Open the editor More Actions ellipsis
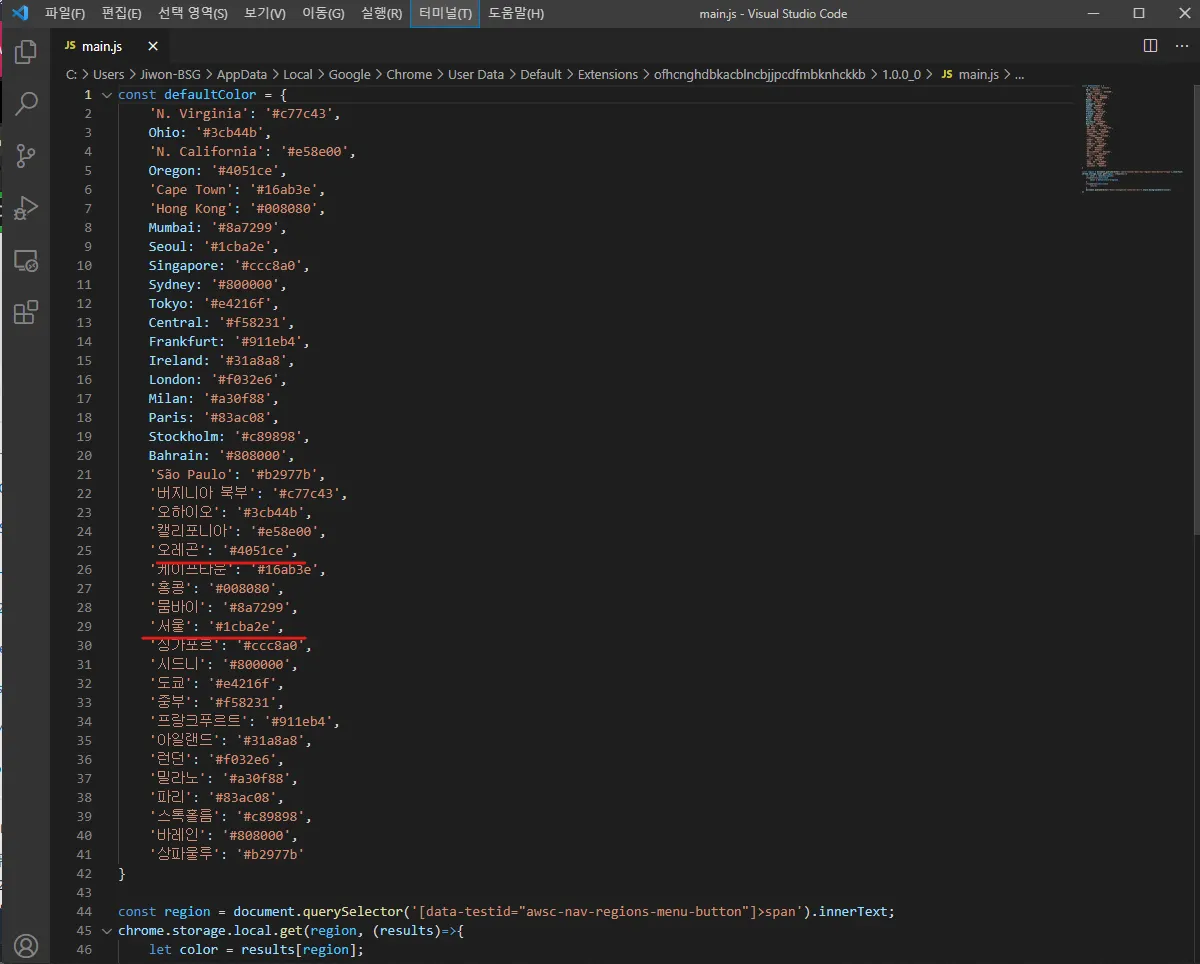The width and height of the screenshot is (1200, 964). pyautogui.click(x=1180, y=46)
